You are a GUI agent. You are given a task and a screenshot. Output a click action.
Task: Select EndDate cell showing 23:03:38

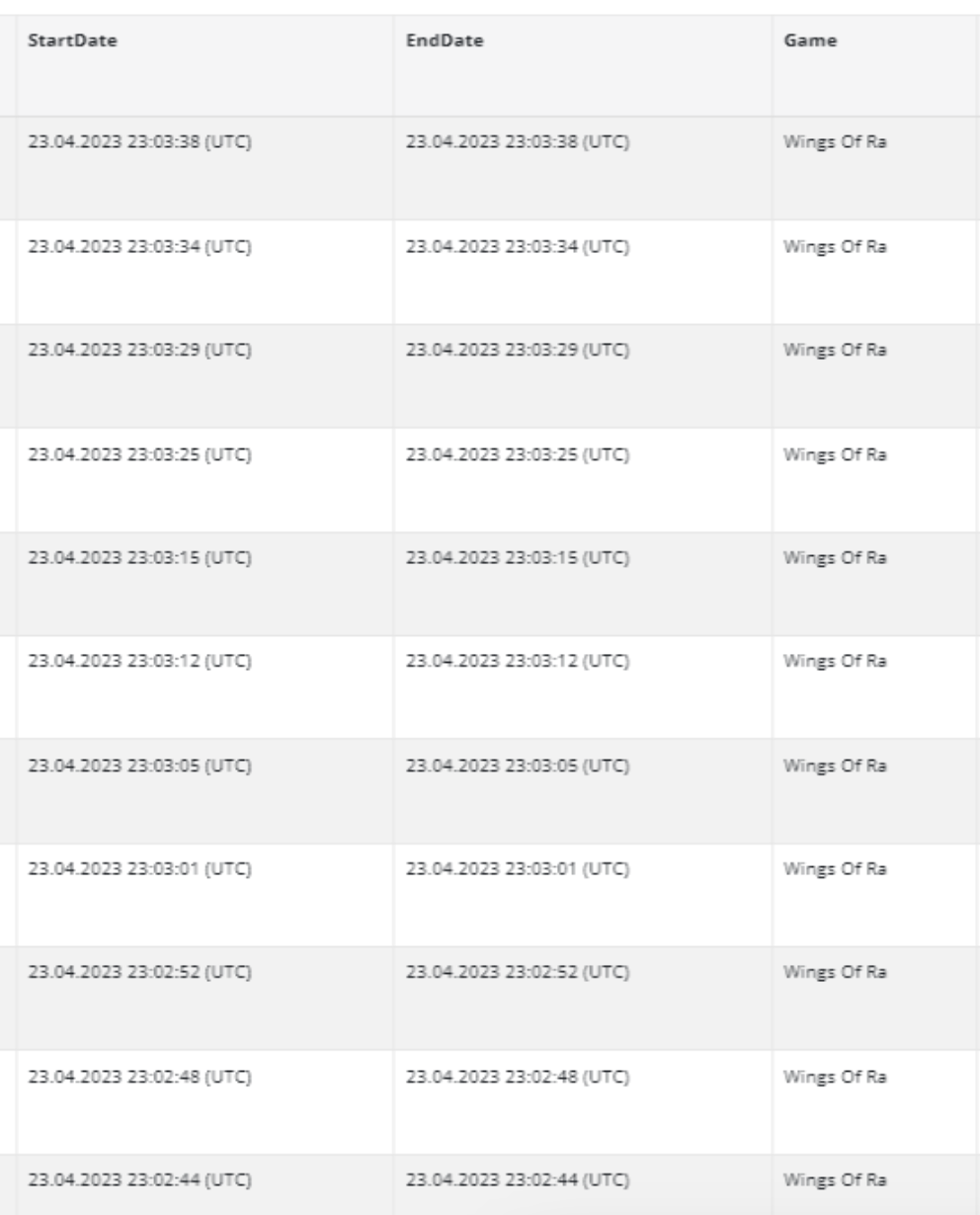[x=520, y=141]
